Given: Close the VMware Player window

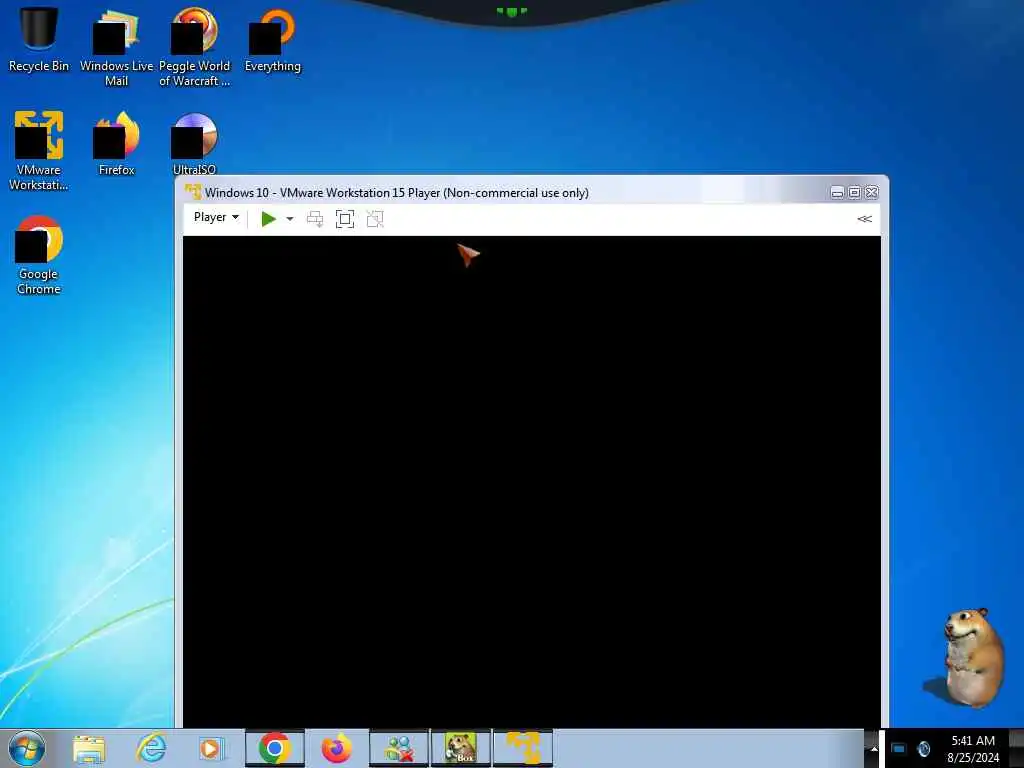Looking at the screenshot, I should (x=872, y=193).
